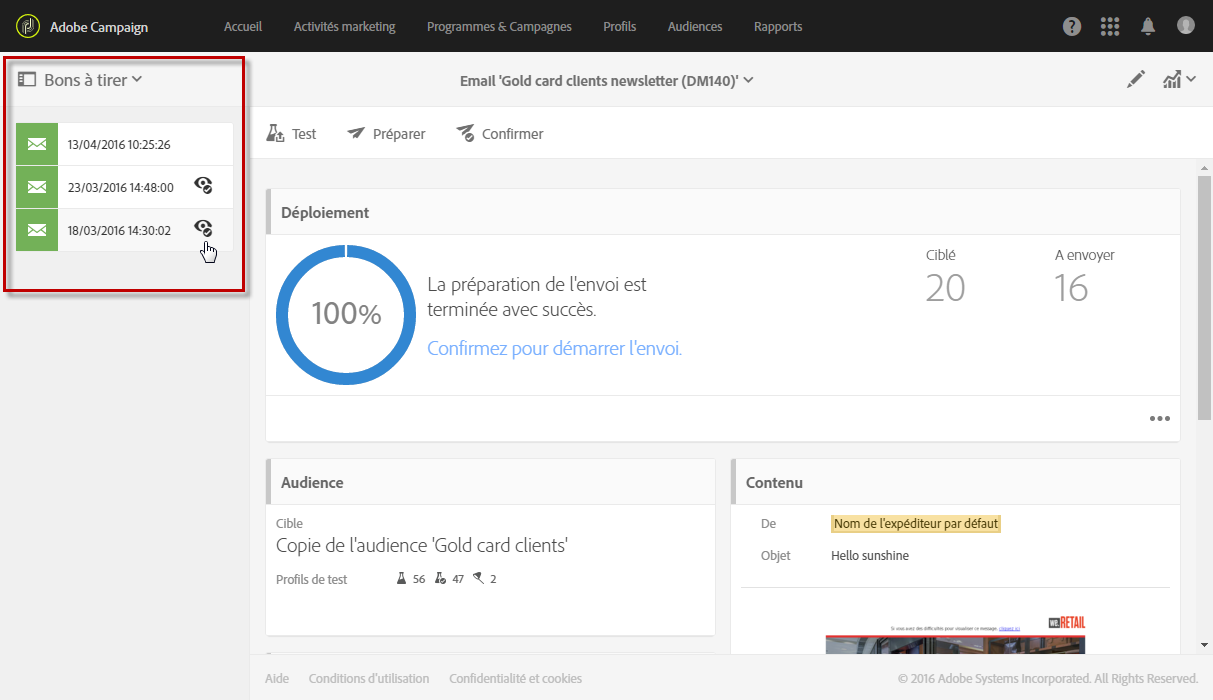This screenshot has width=1213, height=700.
Task: Click the Ciblé count of 20
Action: click(x=945, y=288)
